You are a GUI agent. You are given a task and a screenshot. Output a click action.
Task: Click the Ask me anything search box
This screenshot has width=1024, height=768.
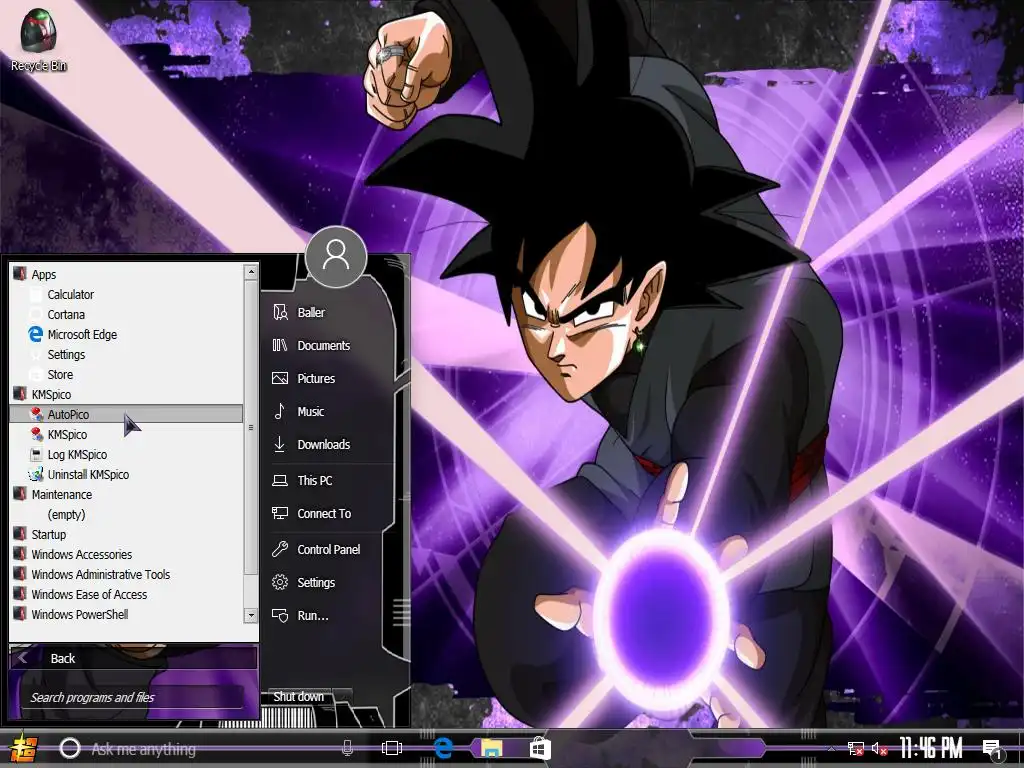209,748
